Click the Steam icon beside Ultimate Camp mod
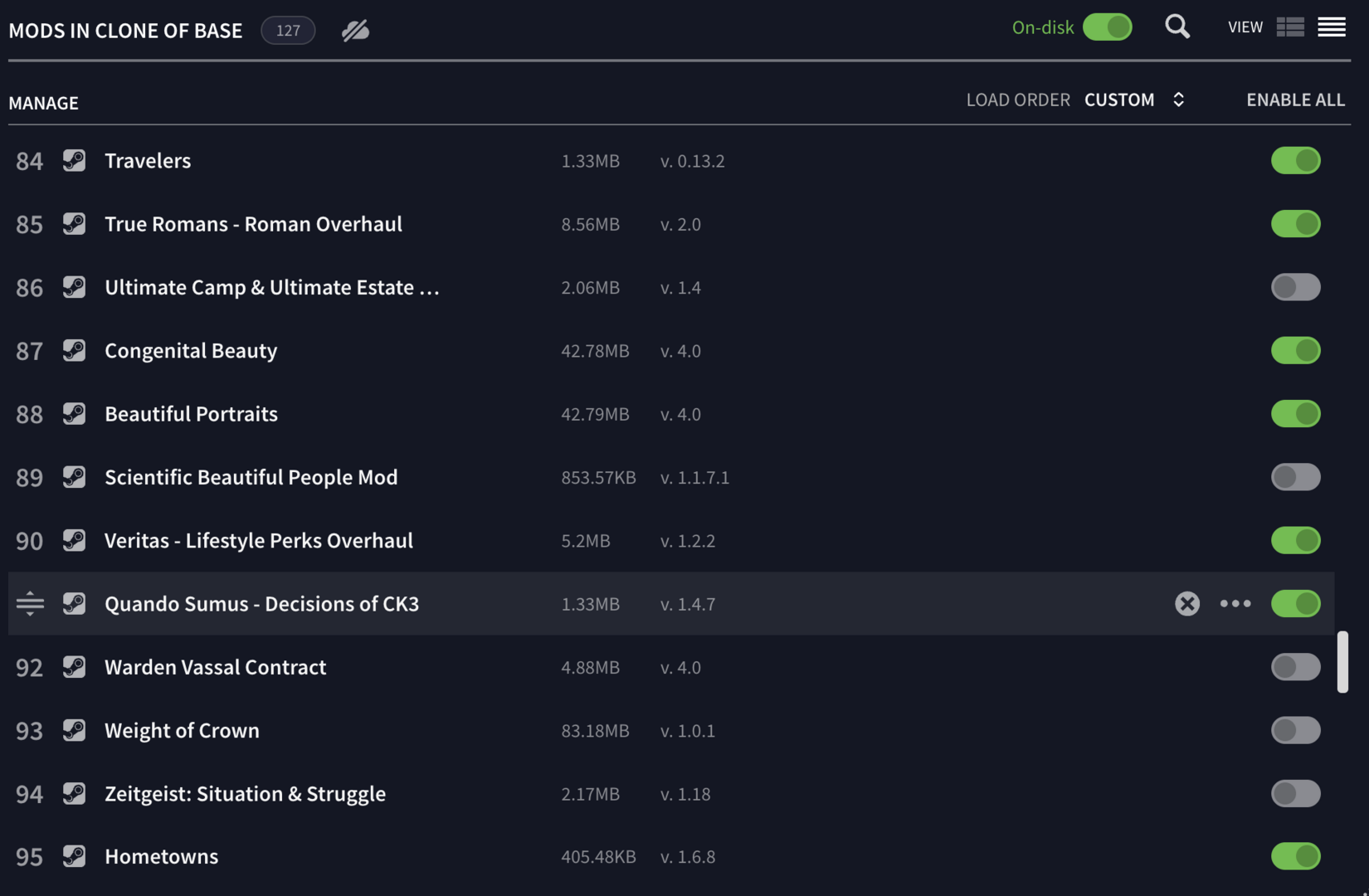Screen dimensions: 1369x896 [x=74, y=287]
